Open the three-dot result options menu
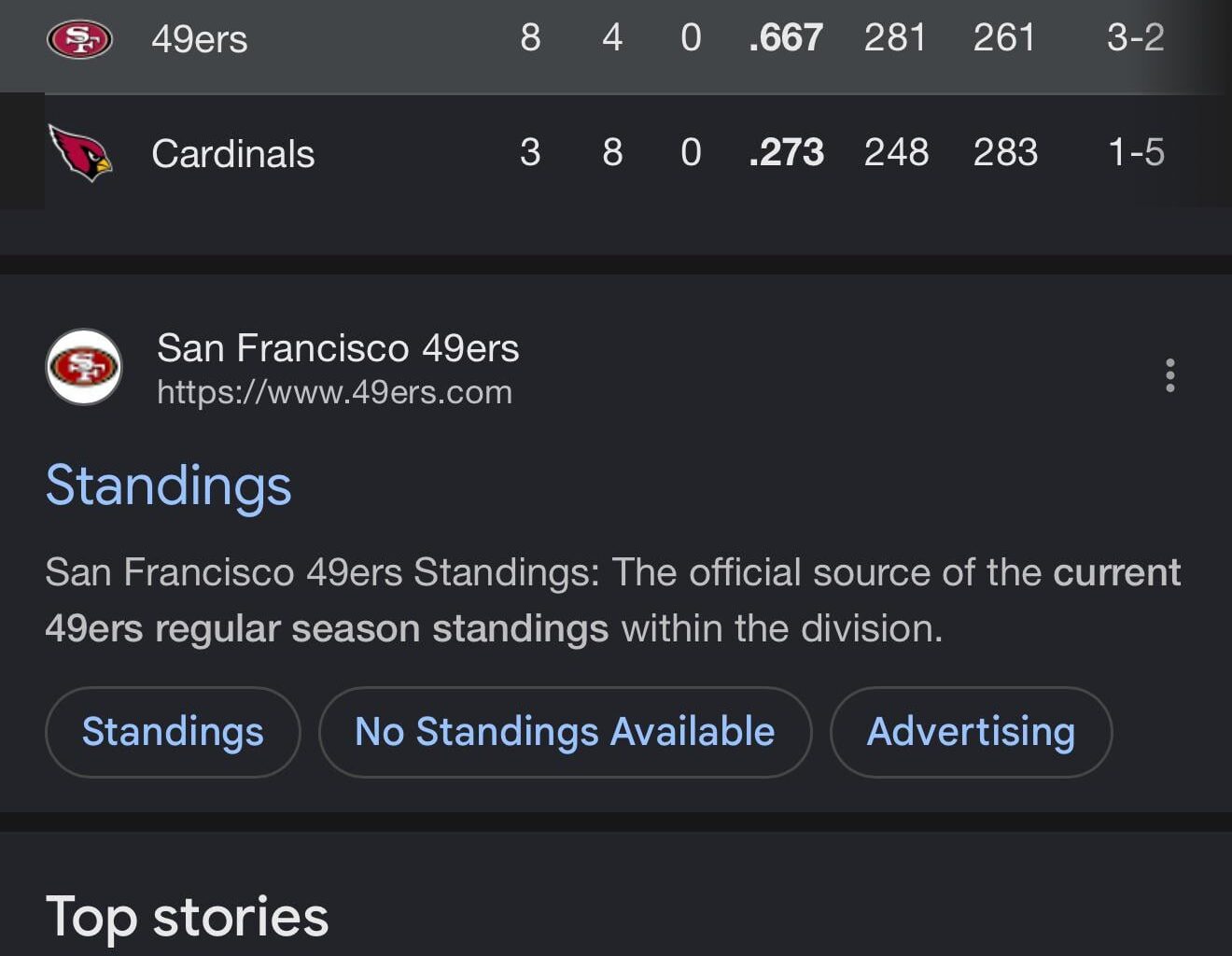The height and width of the screenshot is (956, 1232). pyautogui.click(x=1169, y=375)
